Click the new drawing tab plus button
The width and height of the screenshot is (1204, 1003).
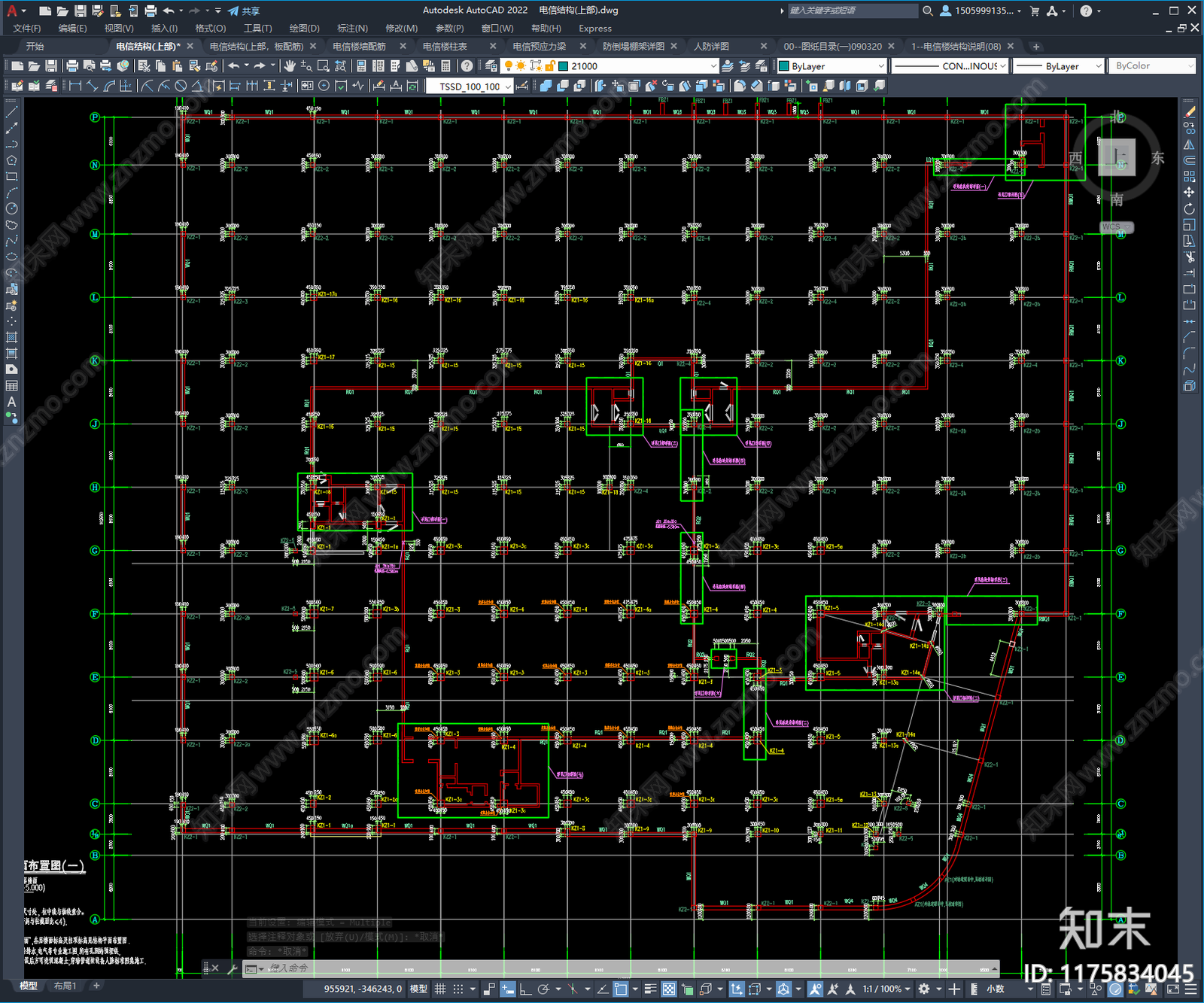point(1036,47)
